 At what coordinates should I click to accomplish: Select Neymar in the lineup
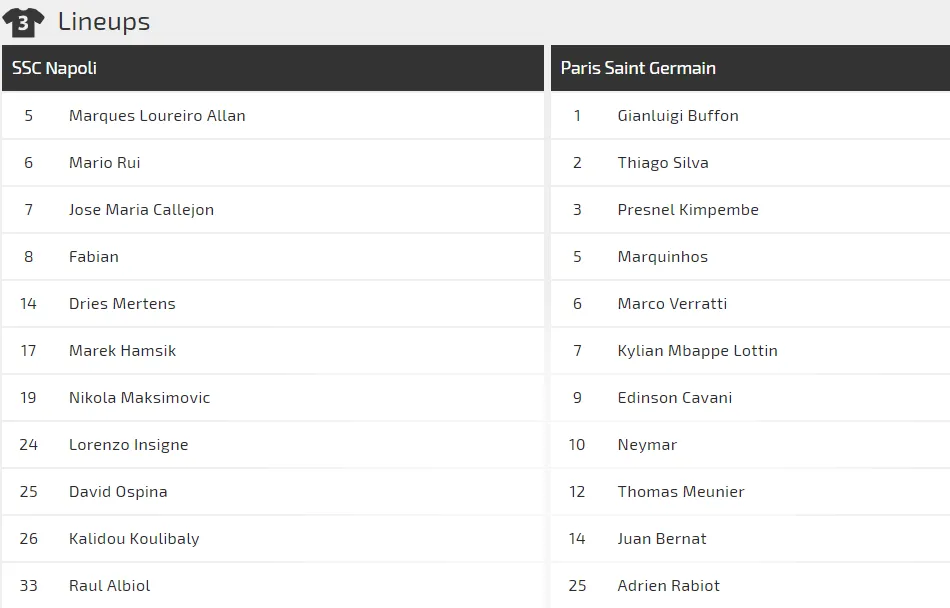pos(647,445)
